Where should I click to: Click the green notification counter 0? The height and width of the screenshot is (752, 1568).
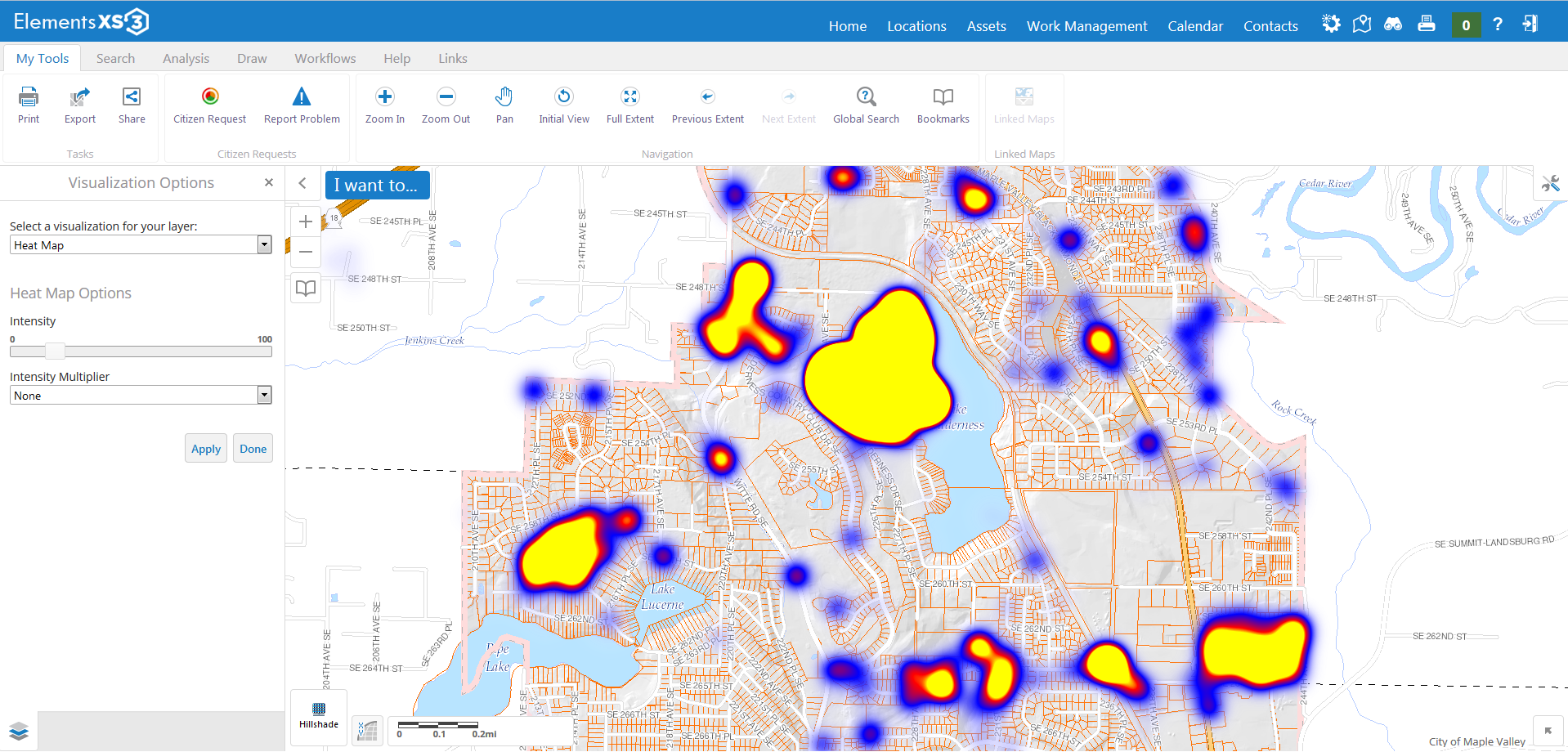1466,25
